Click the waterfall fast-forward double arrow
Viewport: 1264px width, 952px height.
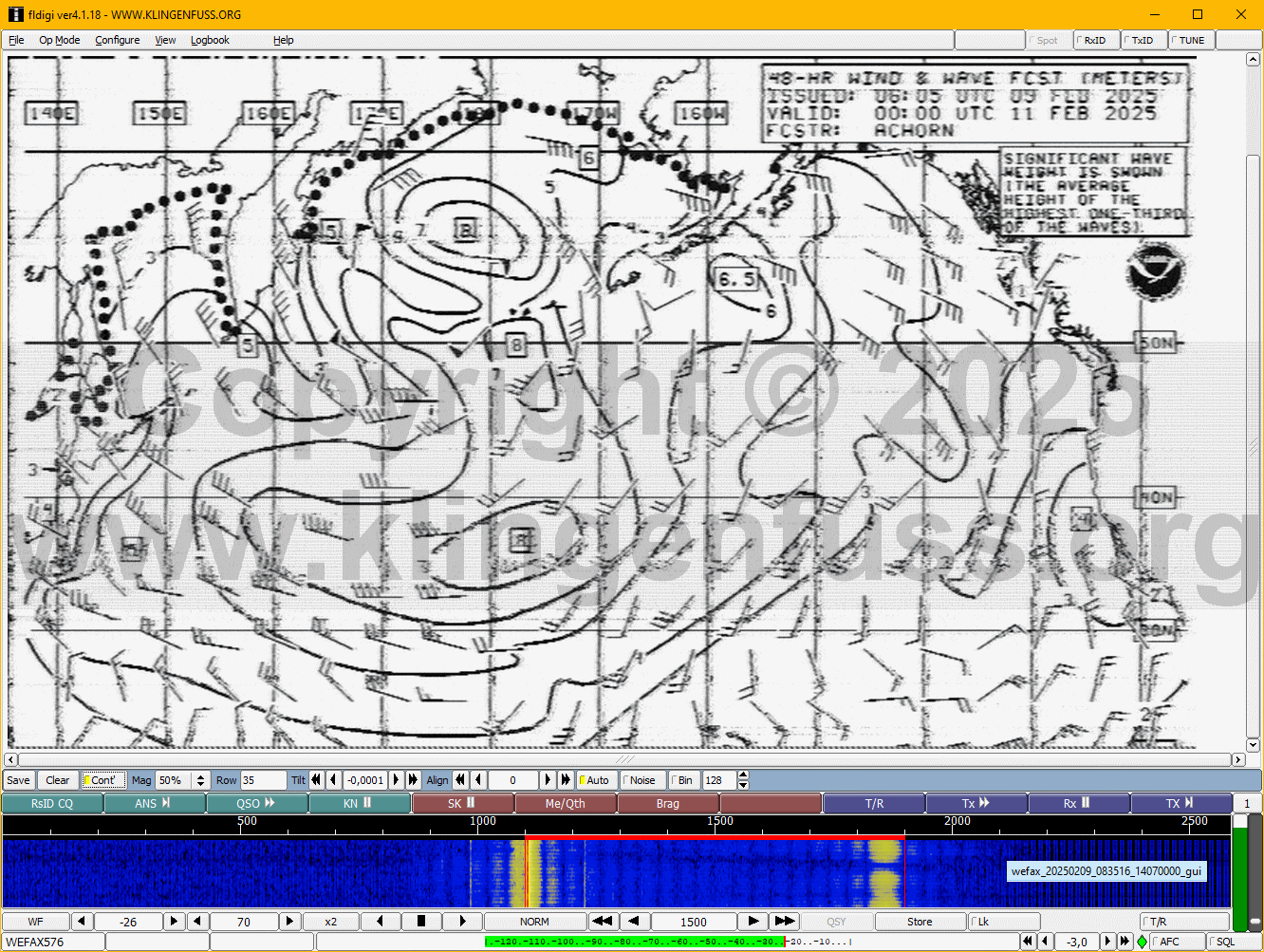coord(784,922)
